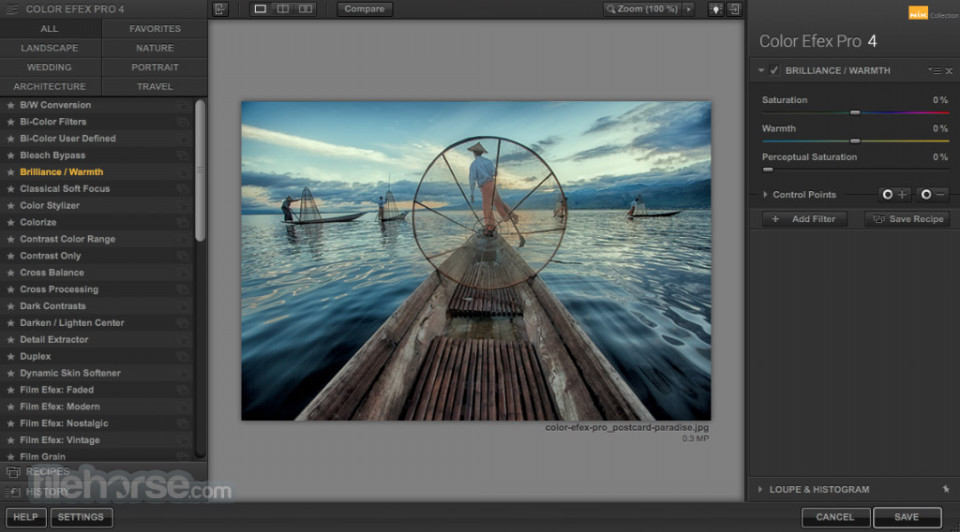Pin the Loupe & Histogram panel
960x532 pixels.
point(946,489)
